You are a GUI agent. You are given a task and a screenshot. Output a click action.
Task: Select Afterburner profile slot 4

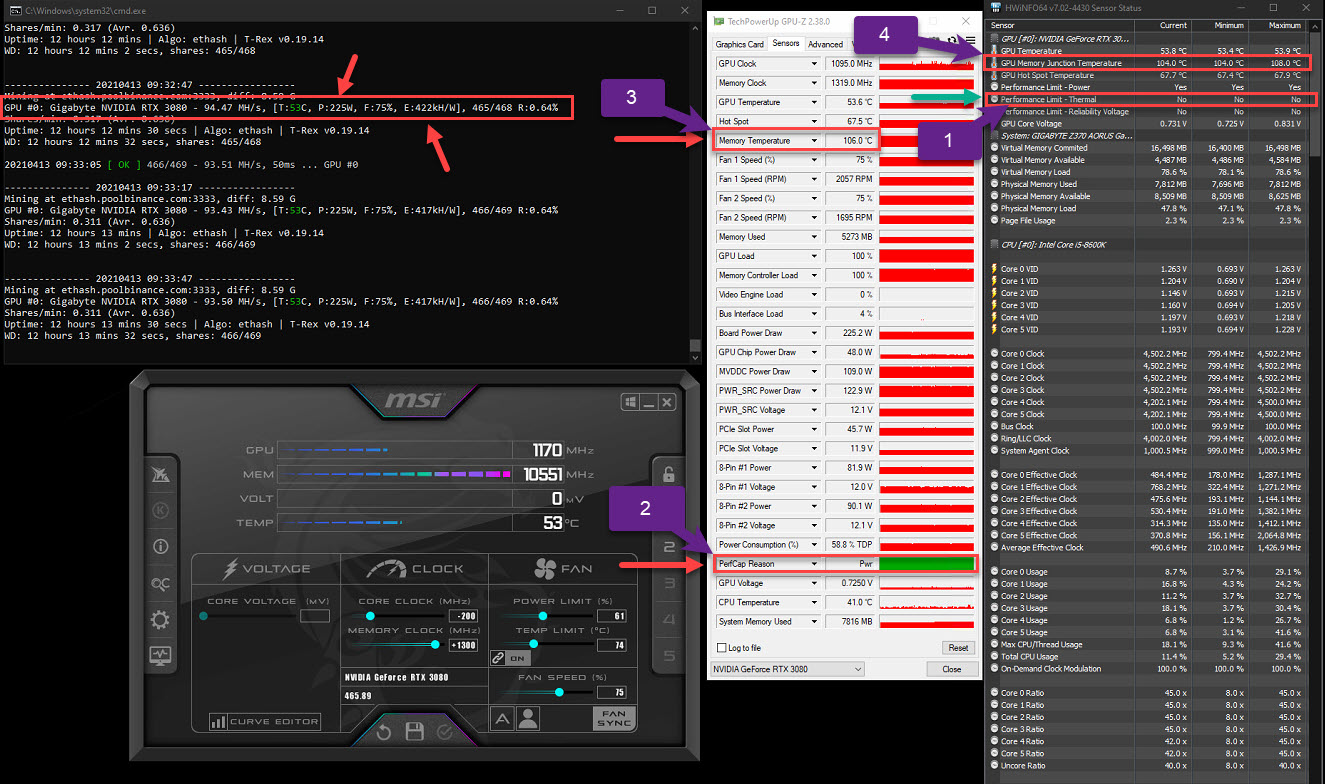(669, 620)
